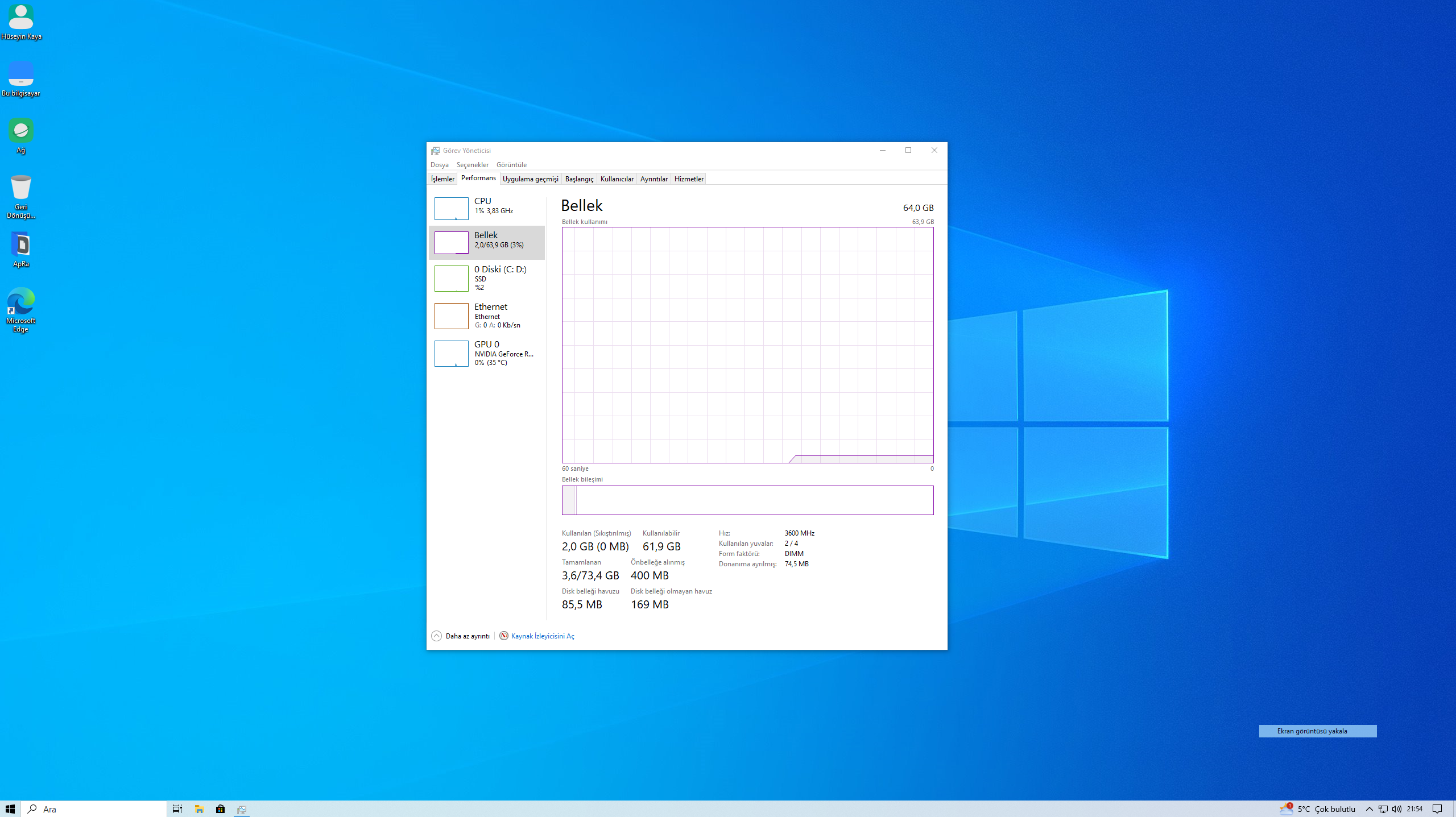Click the Task View taskbar icon
Viewport: 1456px width, 817px height.
point(177,809)
